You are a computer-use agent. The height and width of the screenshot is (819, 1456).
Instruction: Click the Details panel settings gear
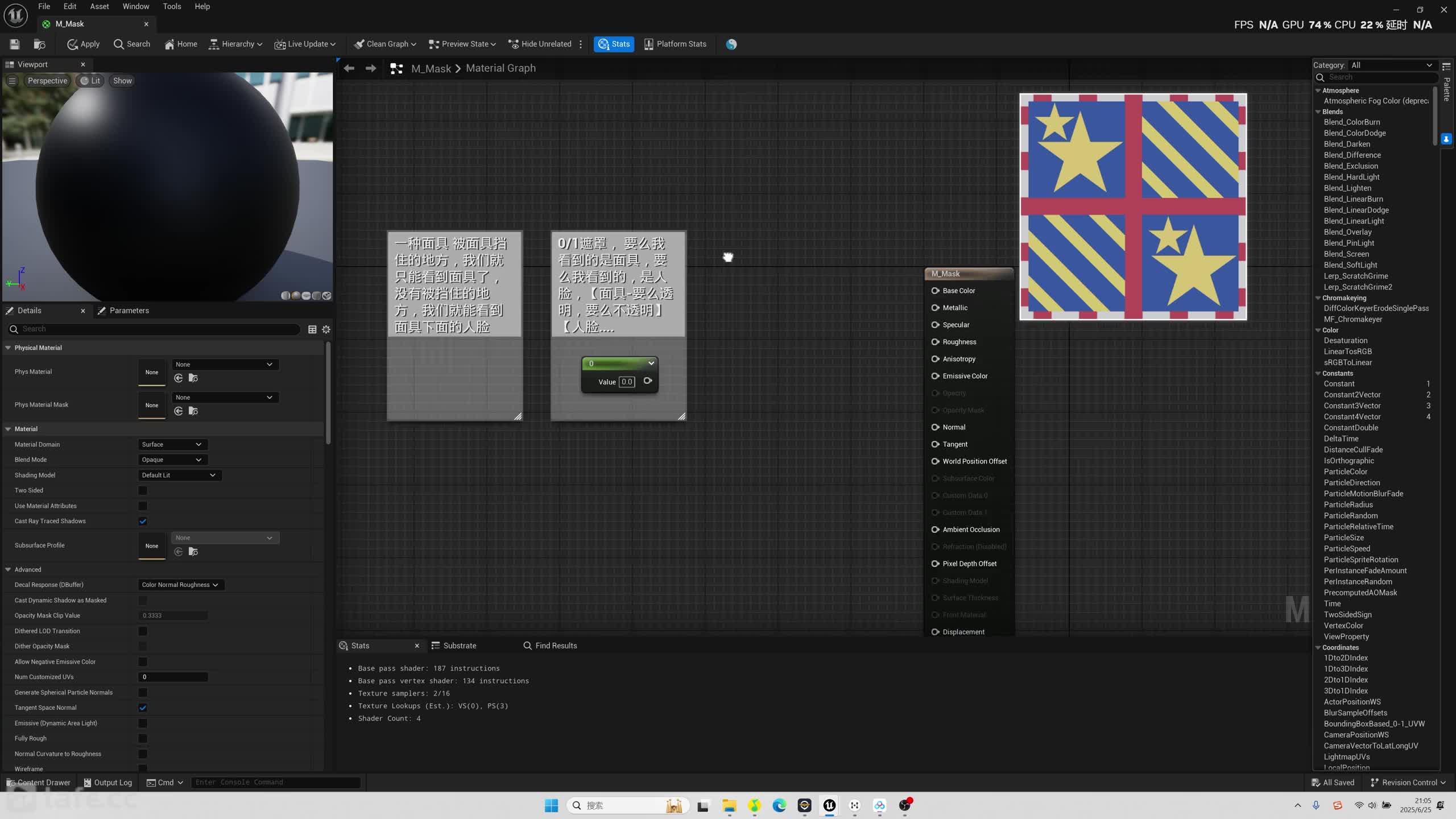point(326,329)
